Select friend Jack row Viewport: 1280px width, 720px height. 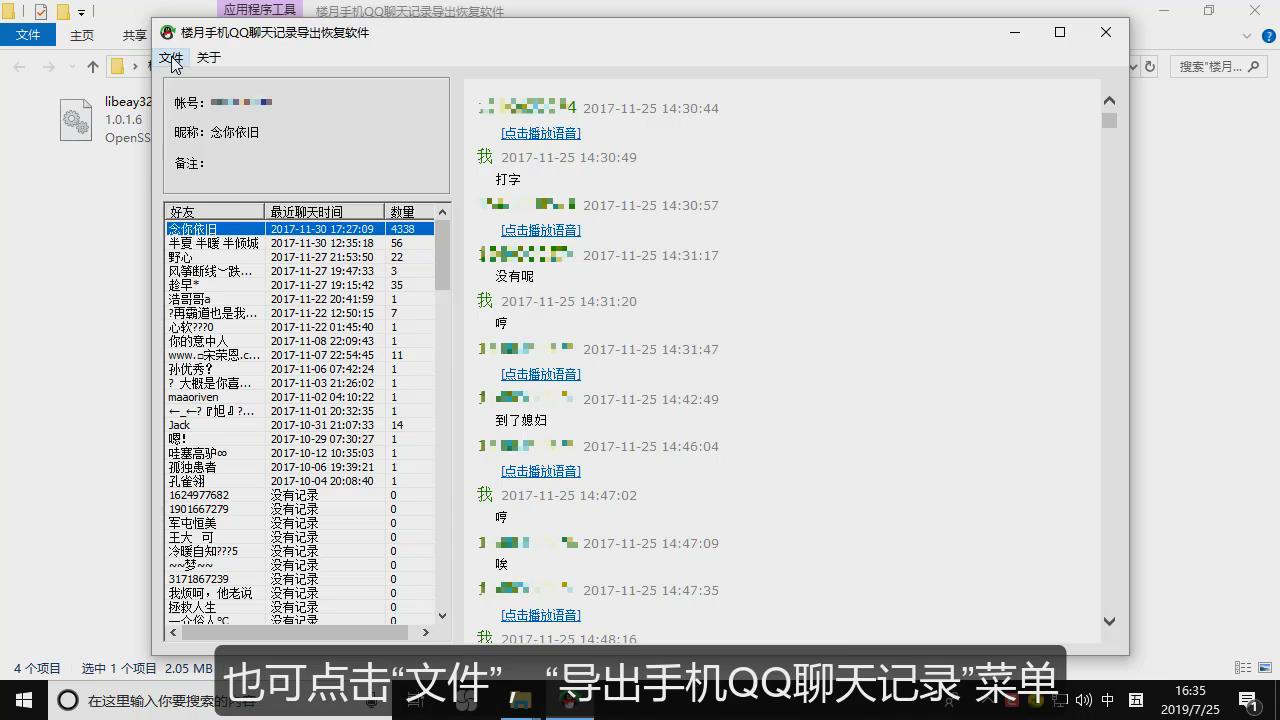300,425
